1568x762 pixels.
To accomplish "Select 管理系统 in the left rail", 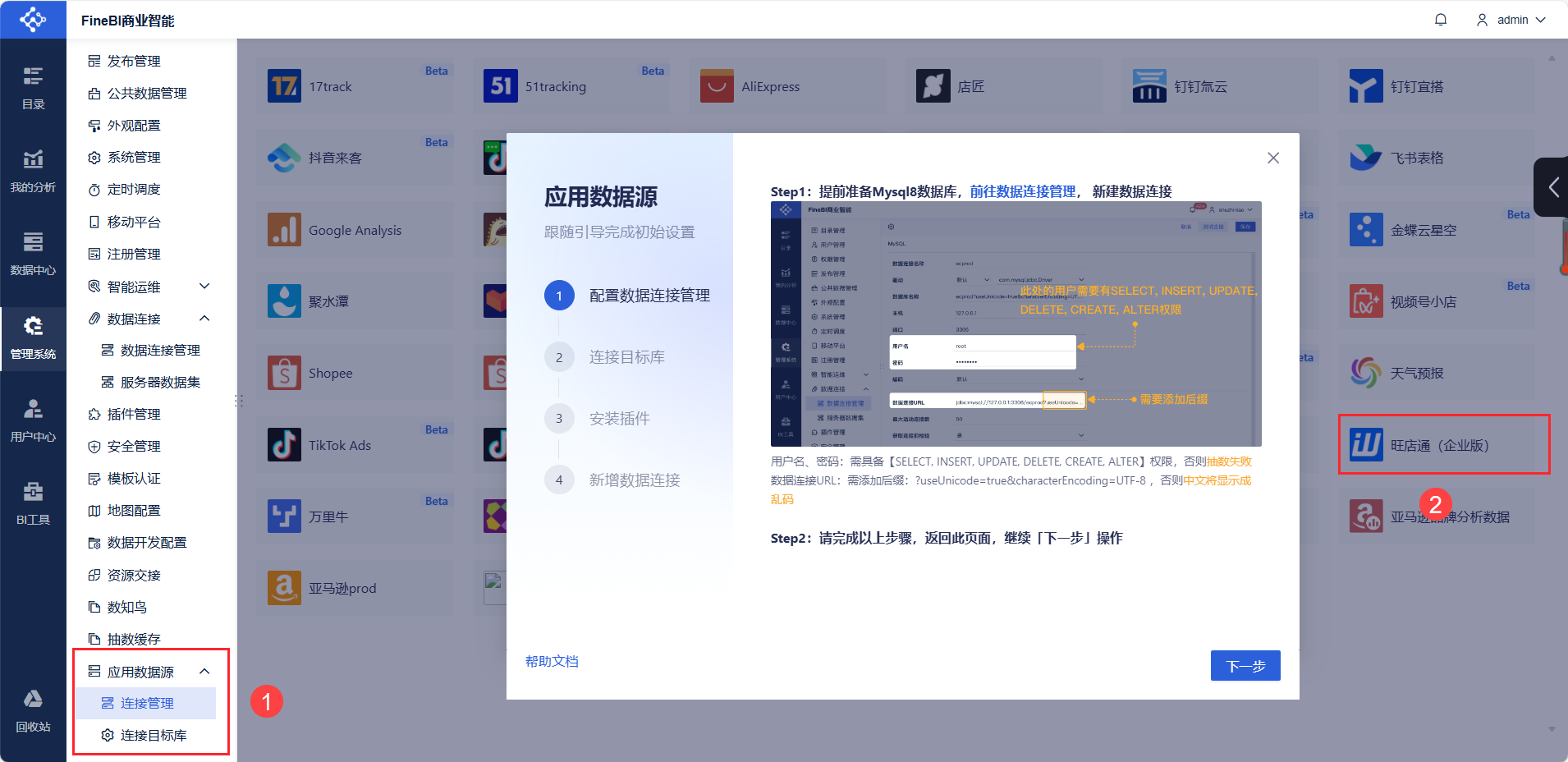I will point(33,338).
